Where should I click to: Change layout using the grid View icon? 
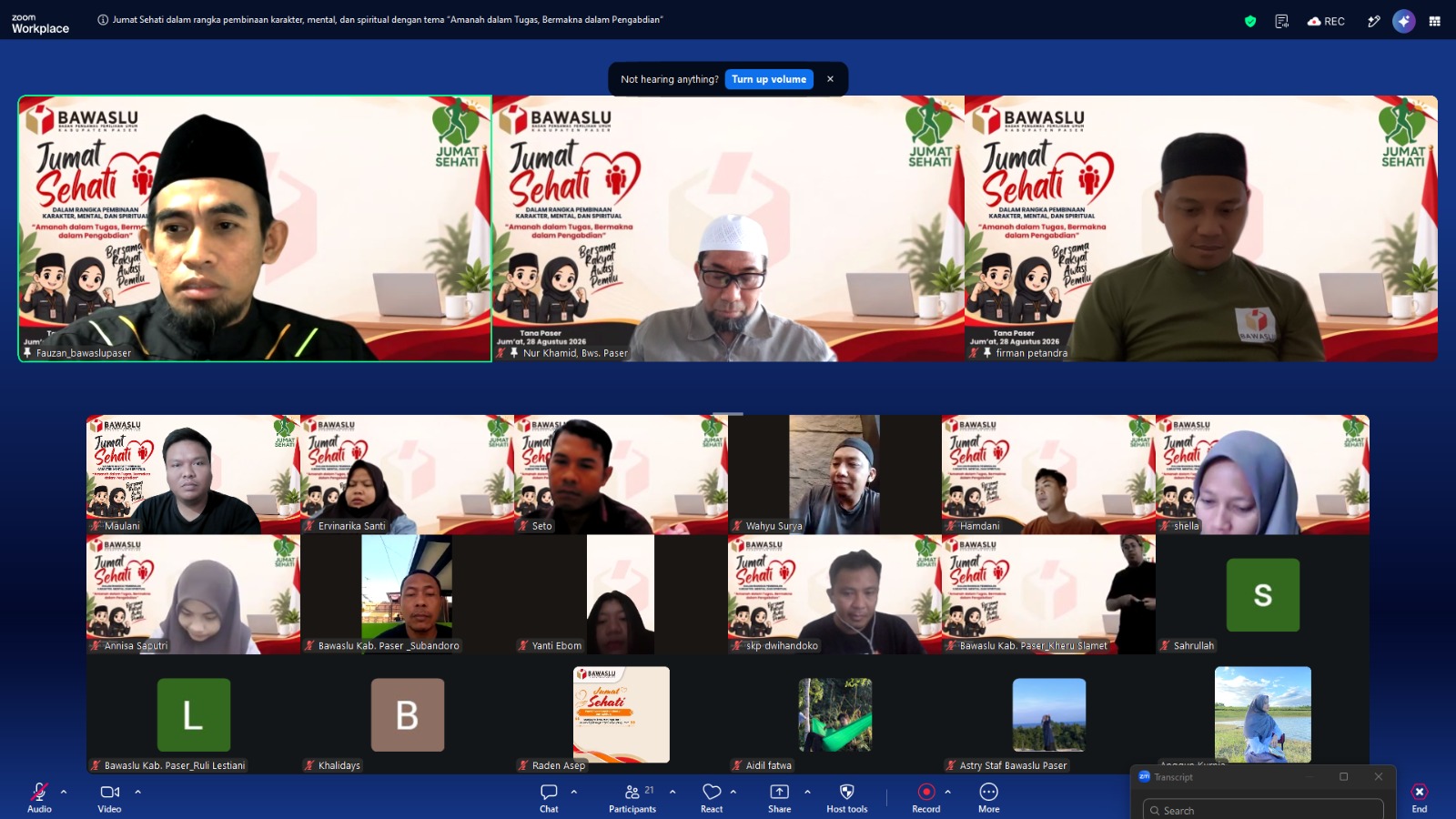1435,21
